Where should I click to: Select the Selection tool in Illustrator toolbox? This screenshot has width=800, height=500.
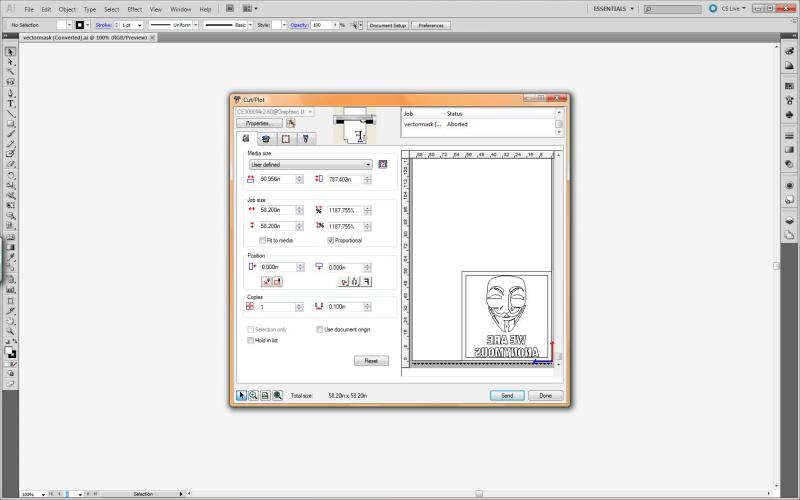click(10, 52)
